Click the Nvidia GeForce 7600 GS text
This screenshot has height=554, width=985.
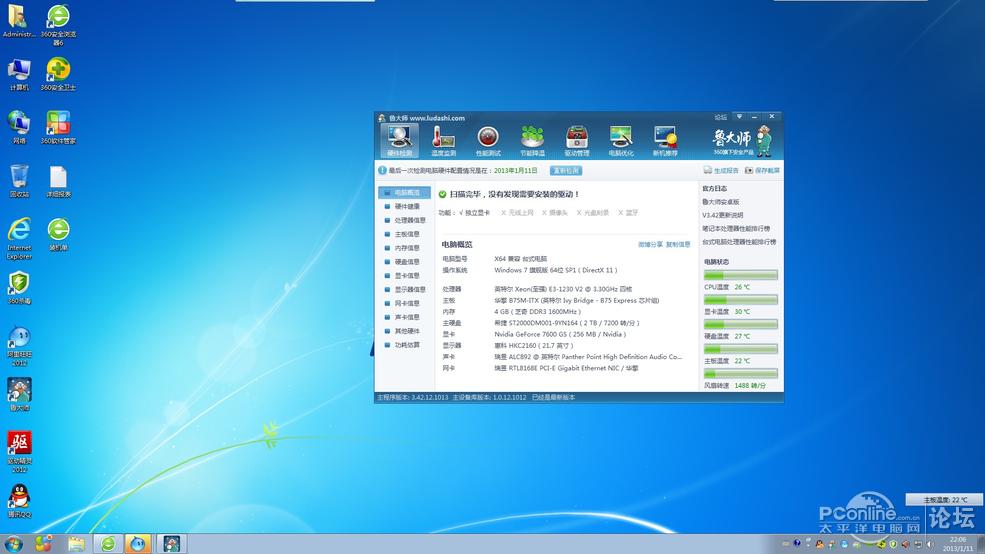[560, 334]
